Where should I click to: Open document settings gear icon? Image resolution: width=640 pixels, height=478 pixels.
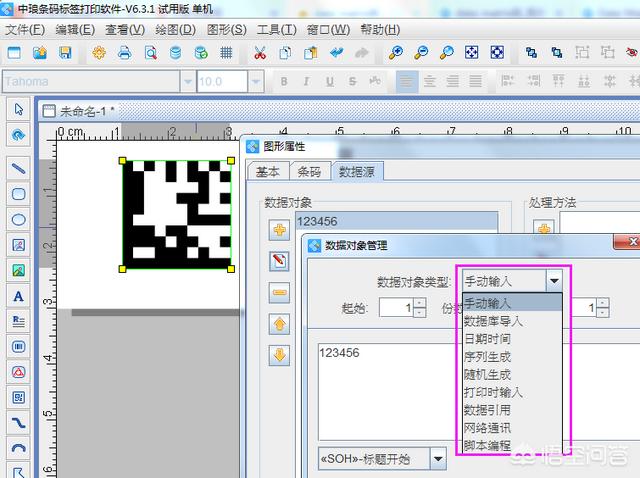pyautogui.click(x=99, y=53)
